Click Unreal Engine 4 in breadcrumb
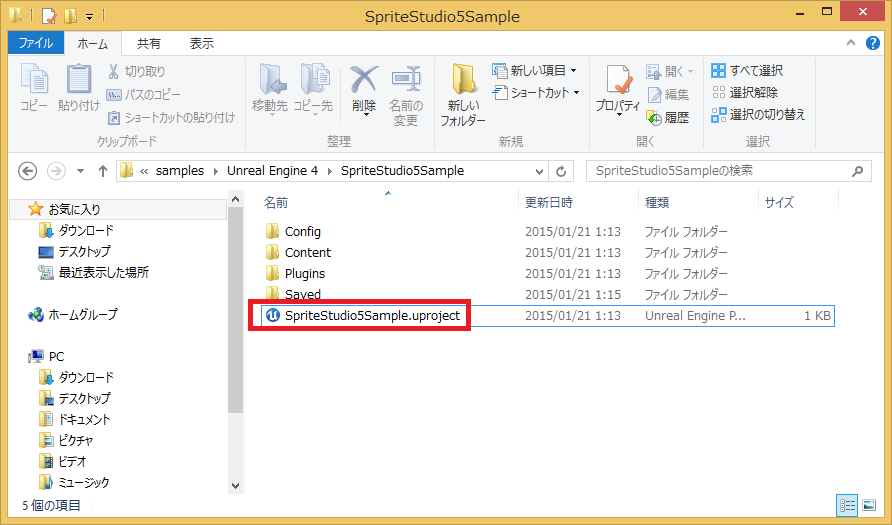Viewport: 892px width, 525px height. click(272, 171)
